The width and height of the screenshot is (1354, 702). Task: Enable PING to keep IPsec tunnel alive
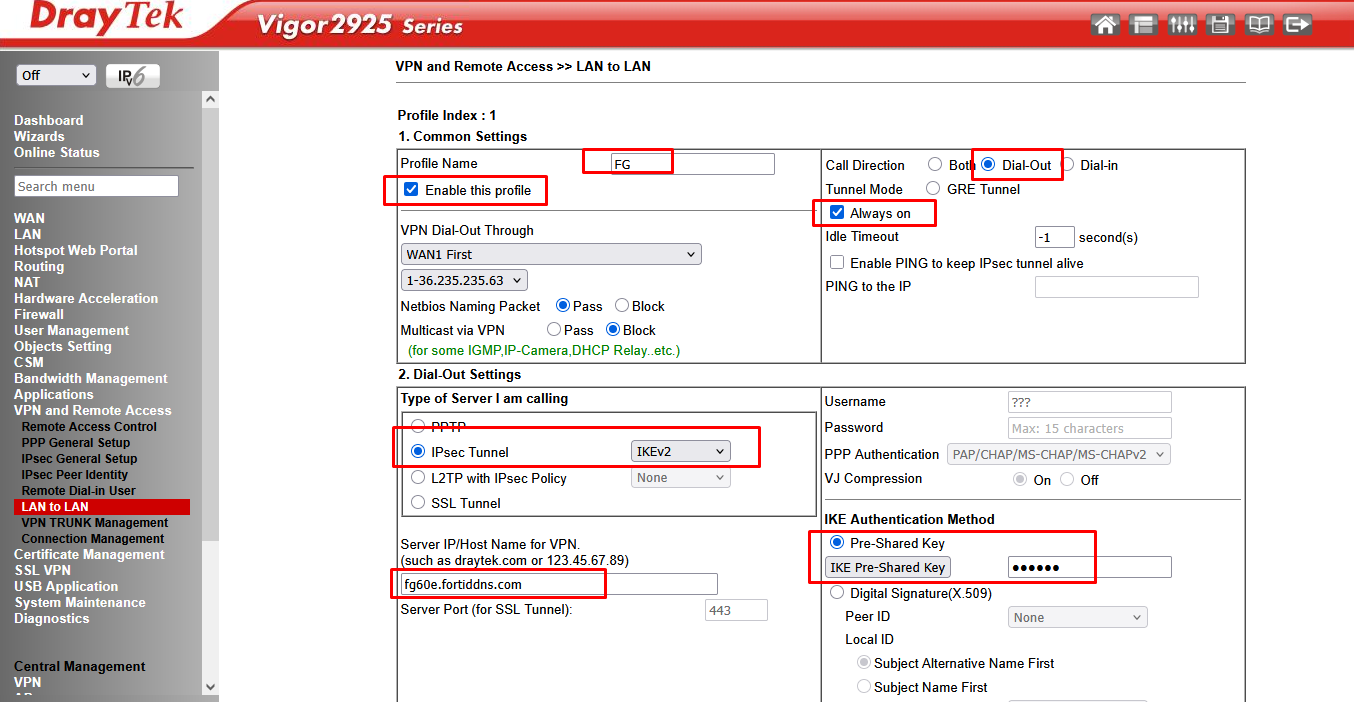(x=837, y=263)
